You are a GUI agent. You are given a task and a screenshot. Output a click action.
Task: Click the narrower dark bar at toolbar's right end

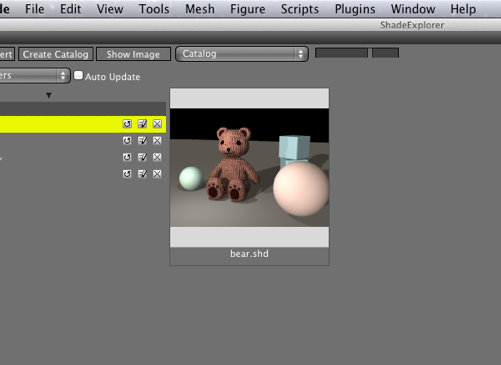[x=385, y=53]
